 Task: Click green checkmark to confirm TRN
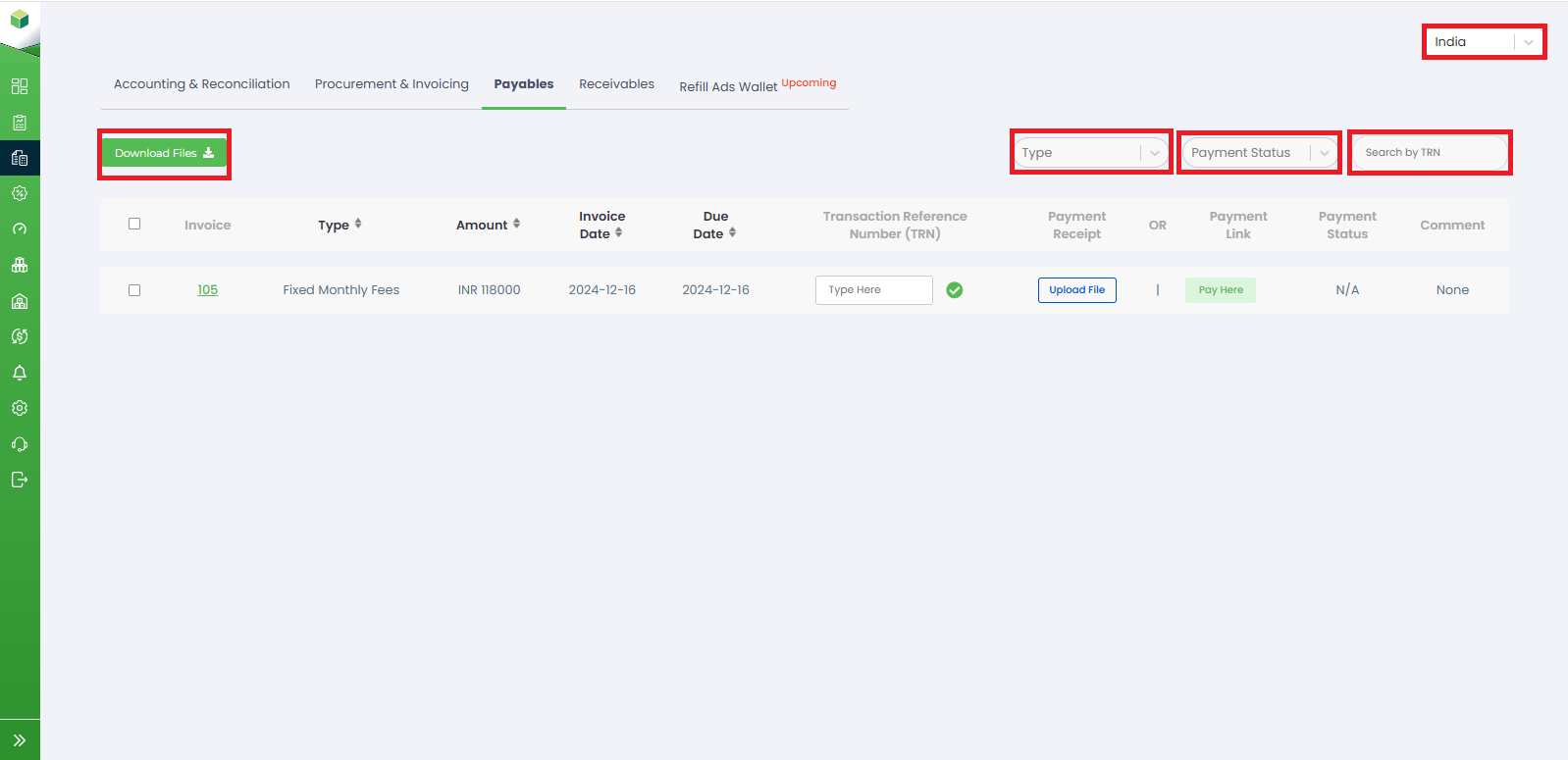click(954, 290)
